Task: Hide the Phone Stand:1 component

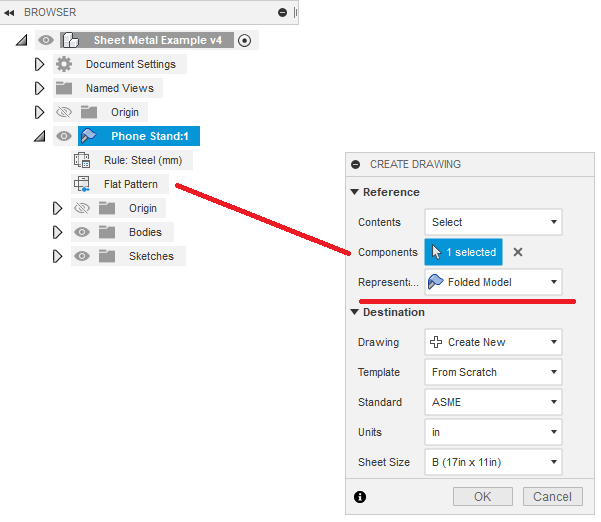Action: coord(64,136)
